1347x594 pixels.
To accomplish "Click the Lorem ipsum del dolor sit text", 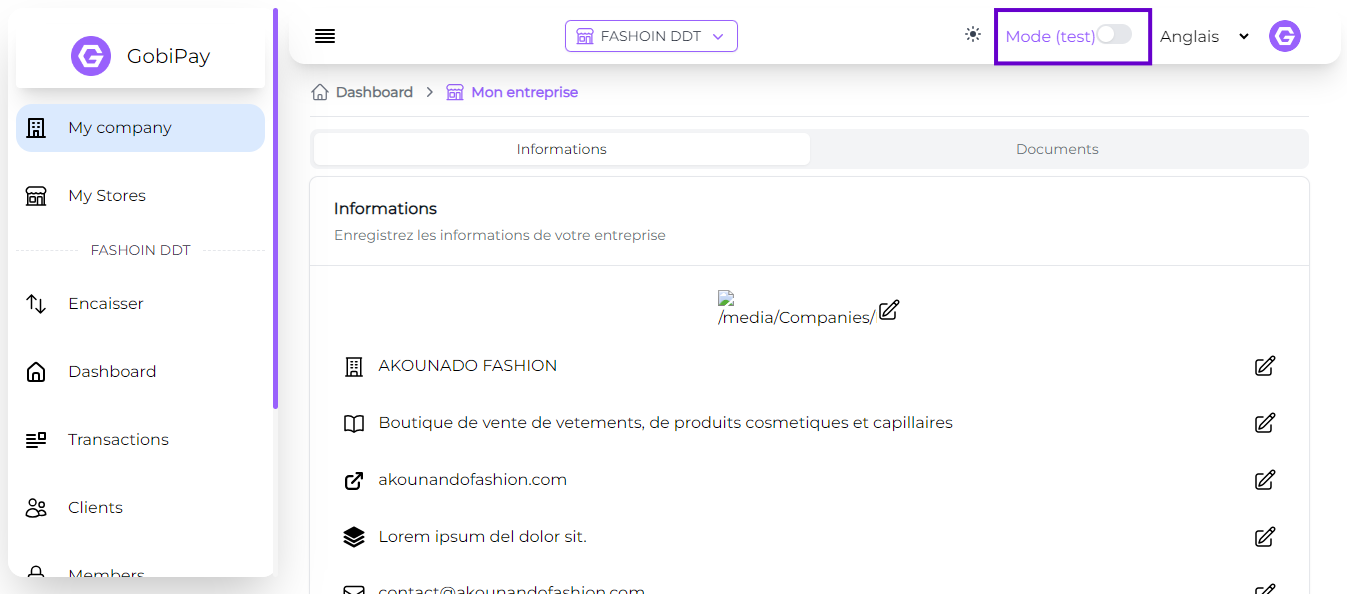I will point(482,537).
